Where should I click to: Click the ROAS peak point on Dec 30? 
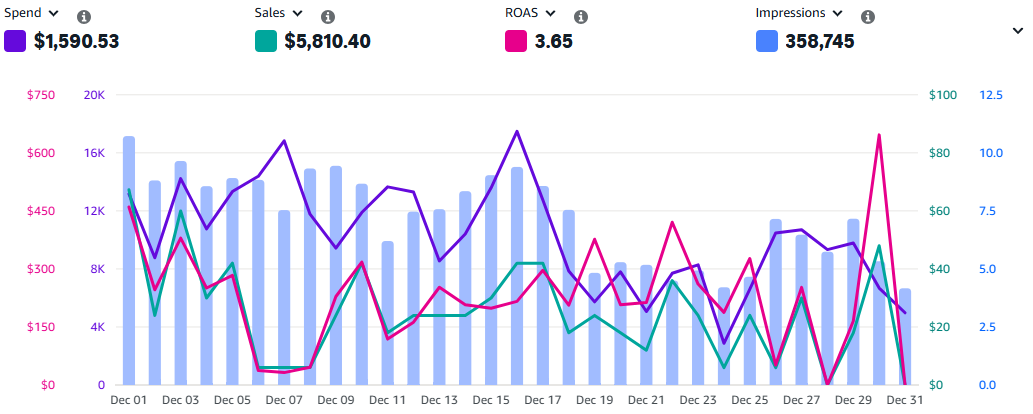tap(879, 135)
